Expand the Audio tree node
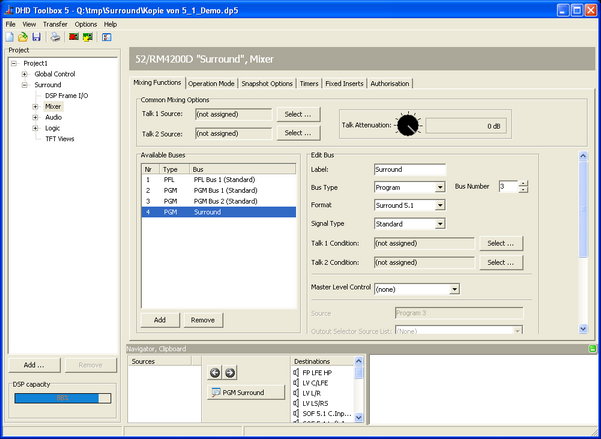 point(34,117)
